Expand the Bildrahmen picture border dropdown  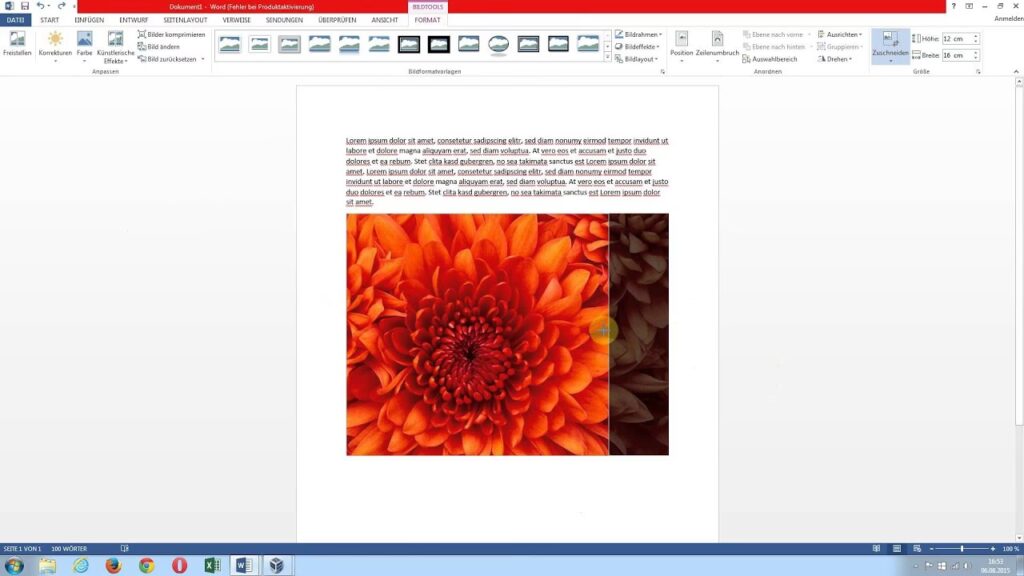tap(642, 34)
